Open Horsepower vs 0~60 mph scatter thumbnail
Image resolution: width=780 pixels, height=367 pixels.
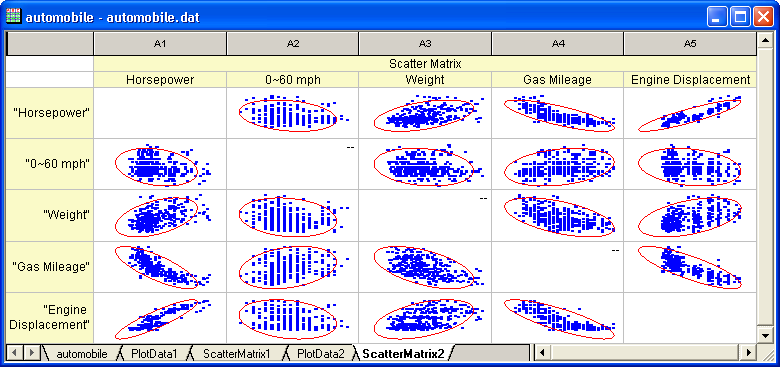coord(292,113)
